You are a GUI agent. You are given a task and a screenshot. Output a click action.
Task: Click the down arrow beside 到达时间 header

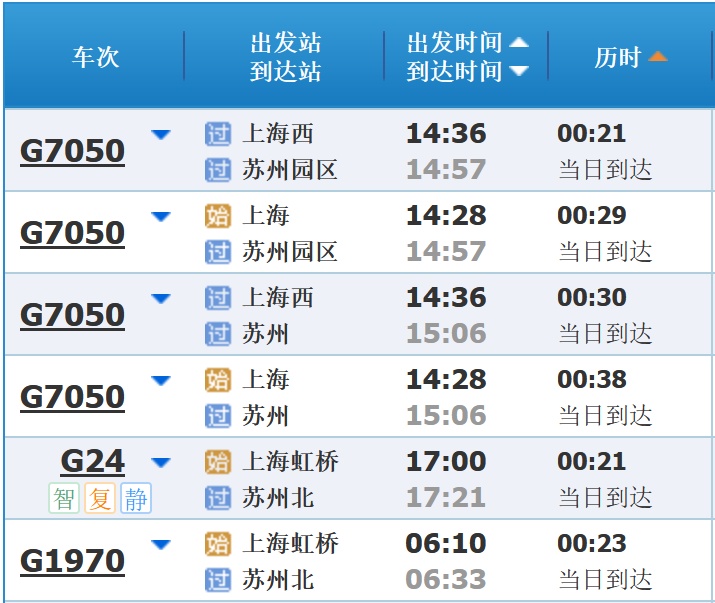[x=519, y=71]
